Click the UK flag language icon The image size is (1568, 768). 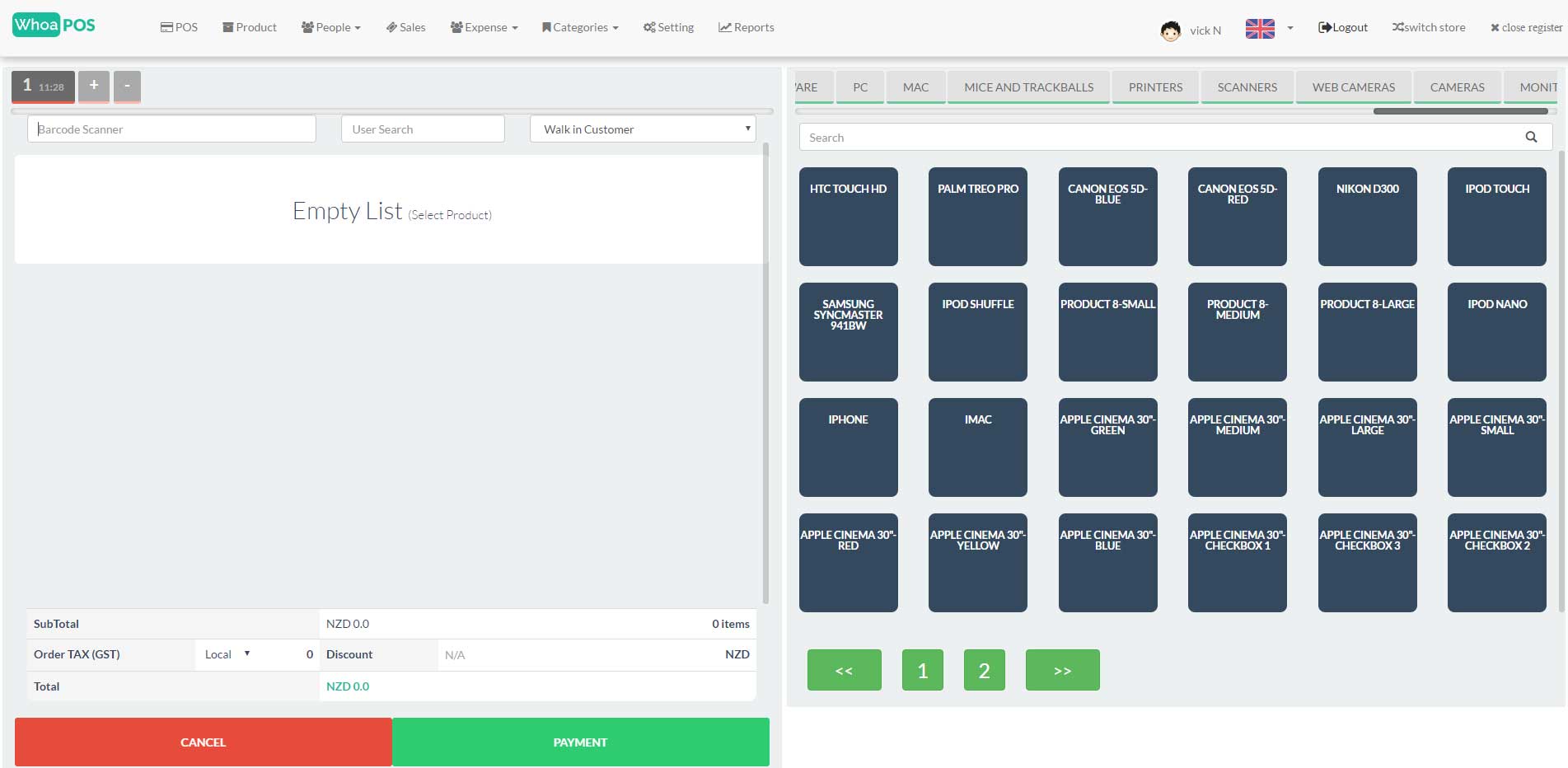[x=1260, y=29]
